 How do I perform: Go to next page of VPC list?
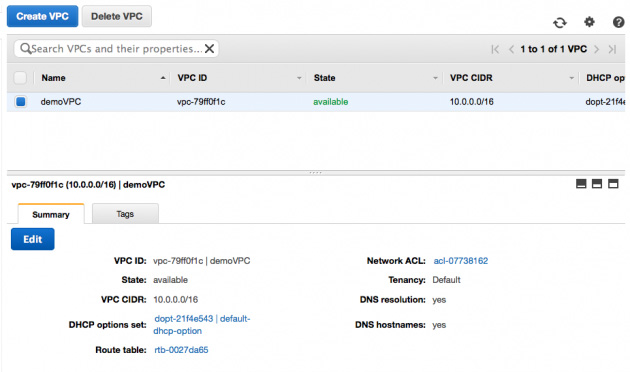[x=596, y=49]
